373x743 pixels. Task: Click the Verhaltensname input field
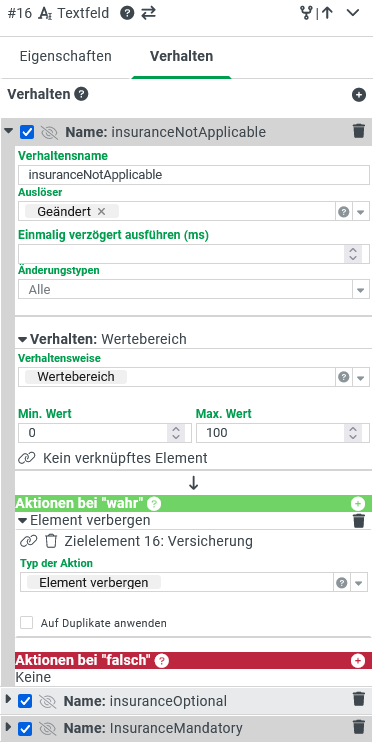[194, 175]
